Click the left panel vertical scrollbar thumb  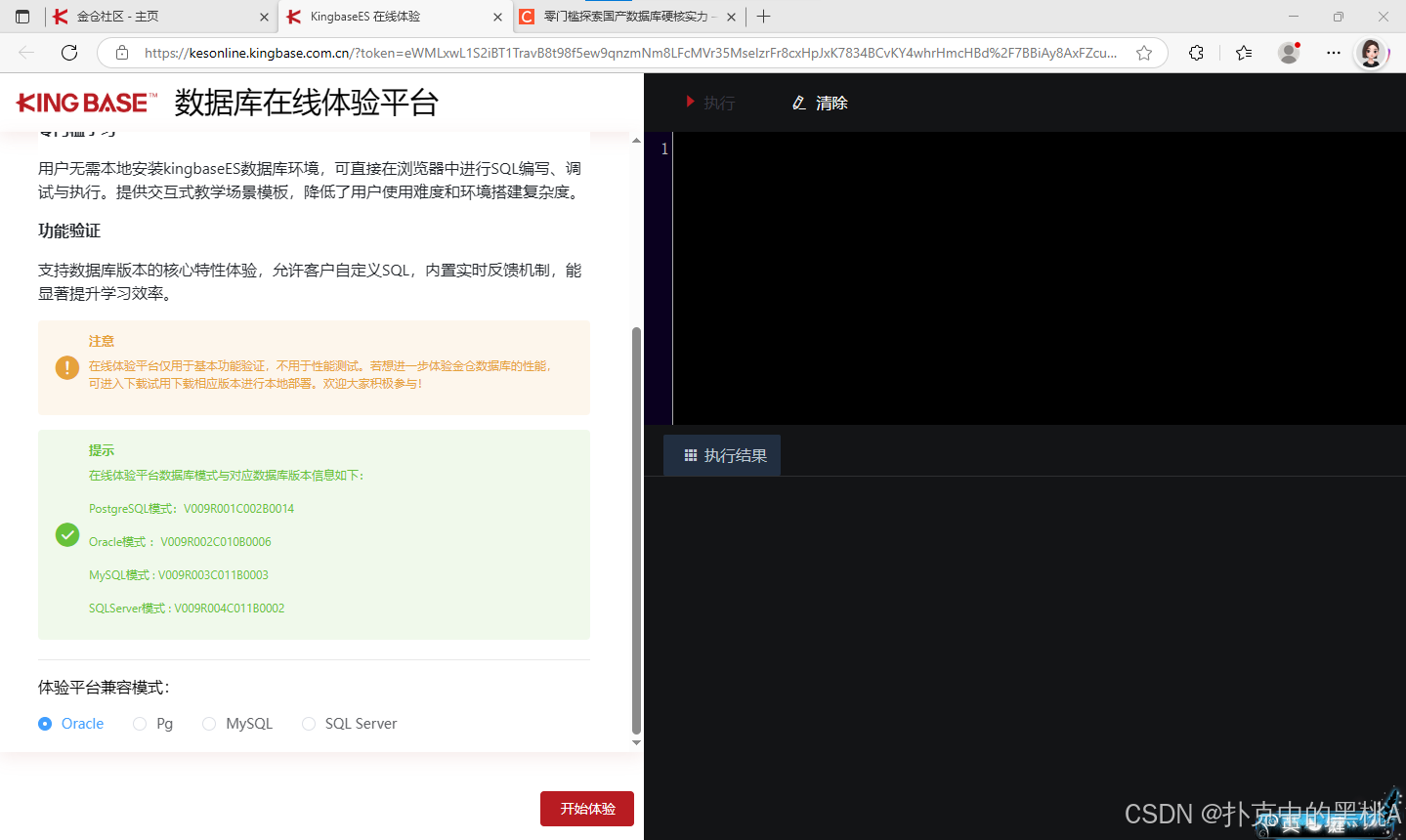click(x=636, y=529)
